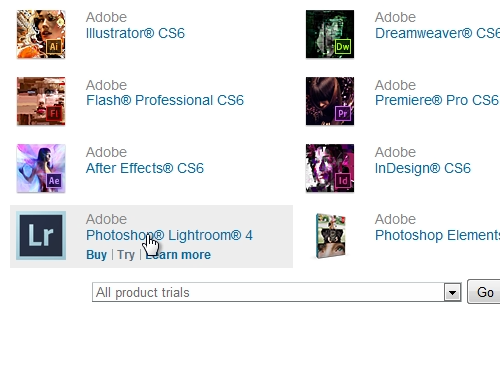Open the InDesign® CS6 link
This screenshot has height=375, width=500.
tap(423, 168)
